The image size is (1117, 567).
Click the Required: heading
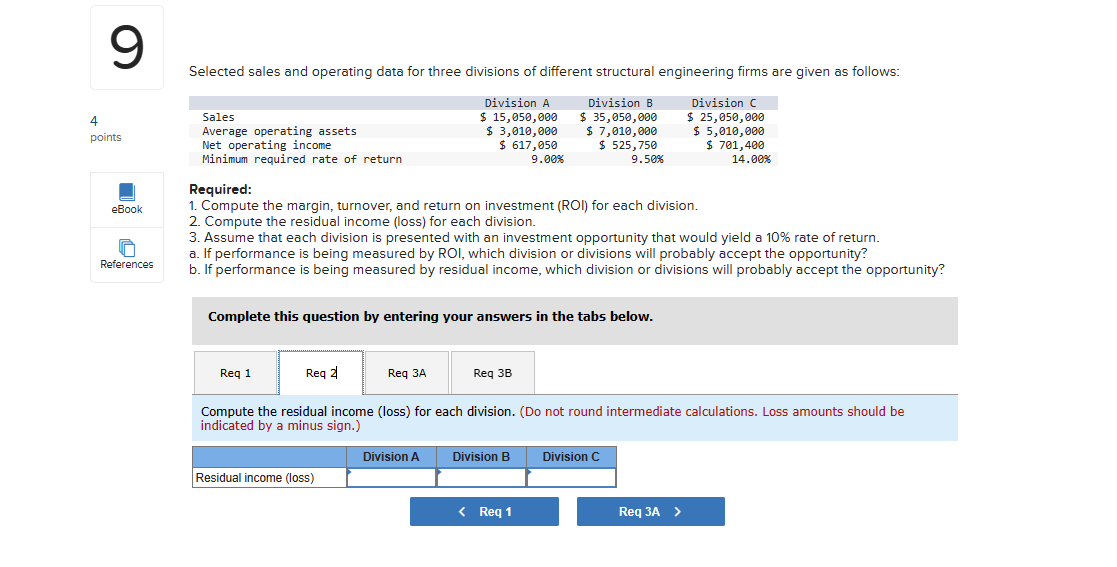point(220,189)
